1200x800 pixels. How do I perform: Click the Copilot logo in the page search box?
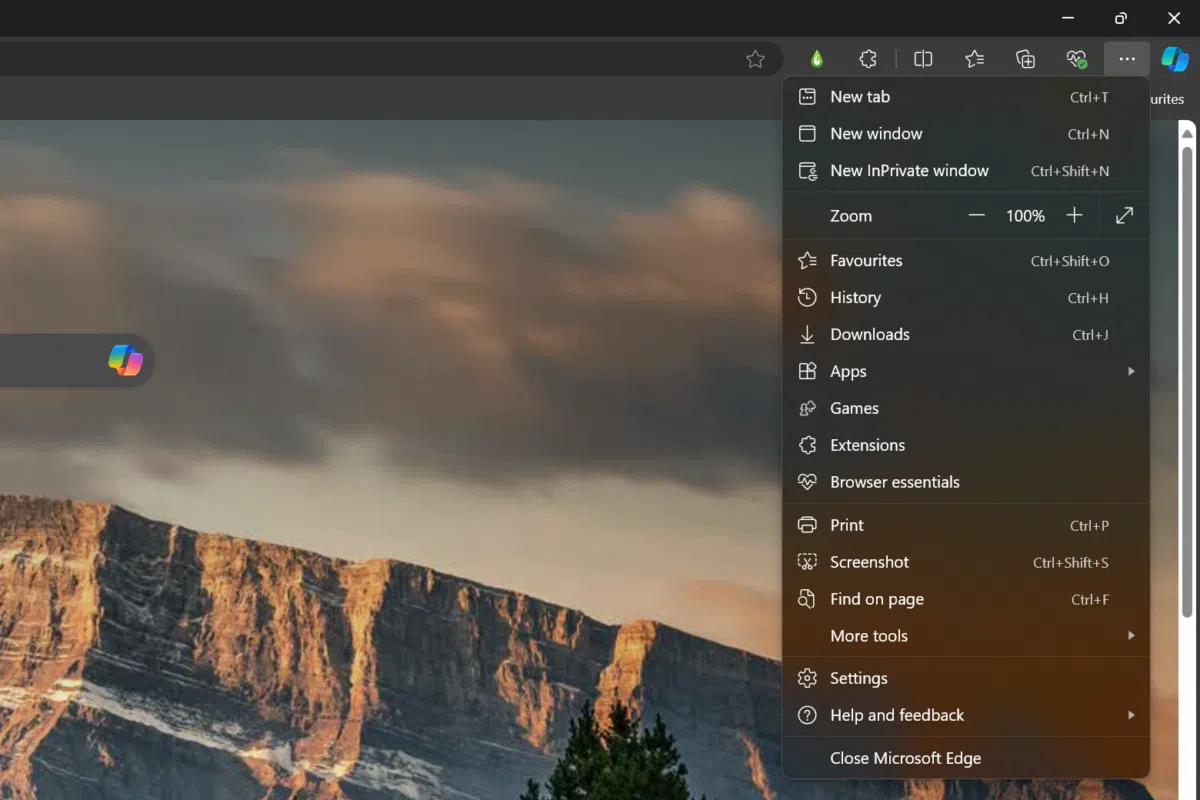(124, 360)
